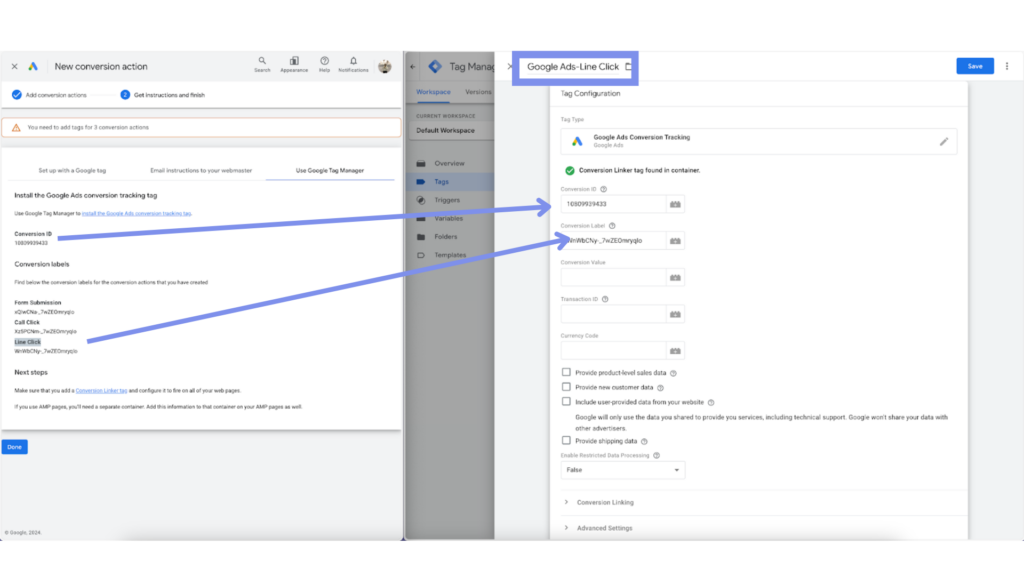The image size is (1024, 576).
Task: Open the Notifications bell
Action: pyautogui.click(x=353, y=64)
